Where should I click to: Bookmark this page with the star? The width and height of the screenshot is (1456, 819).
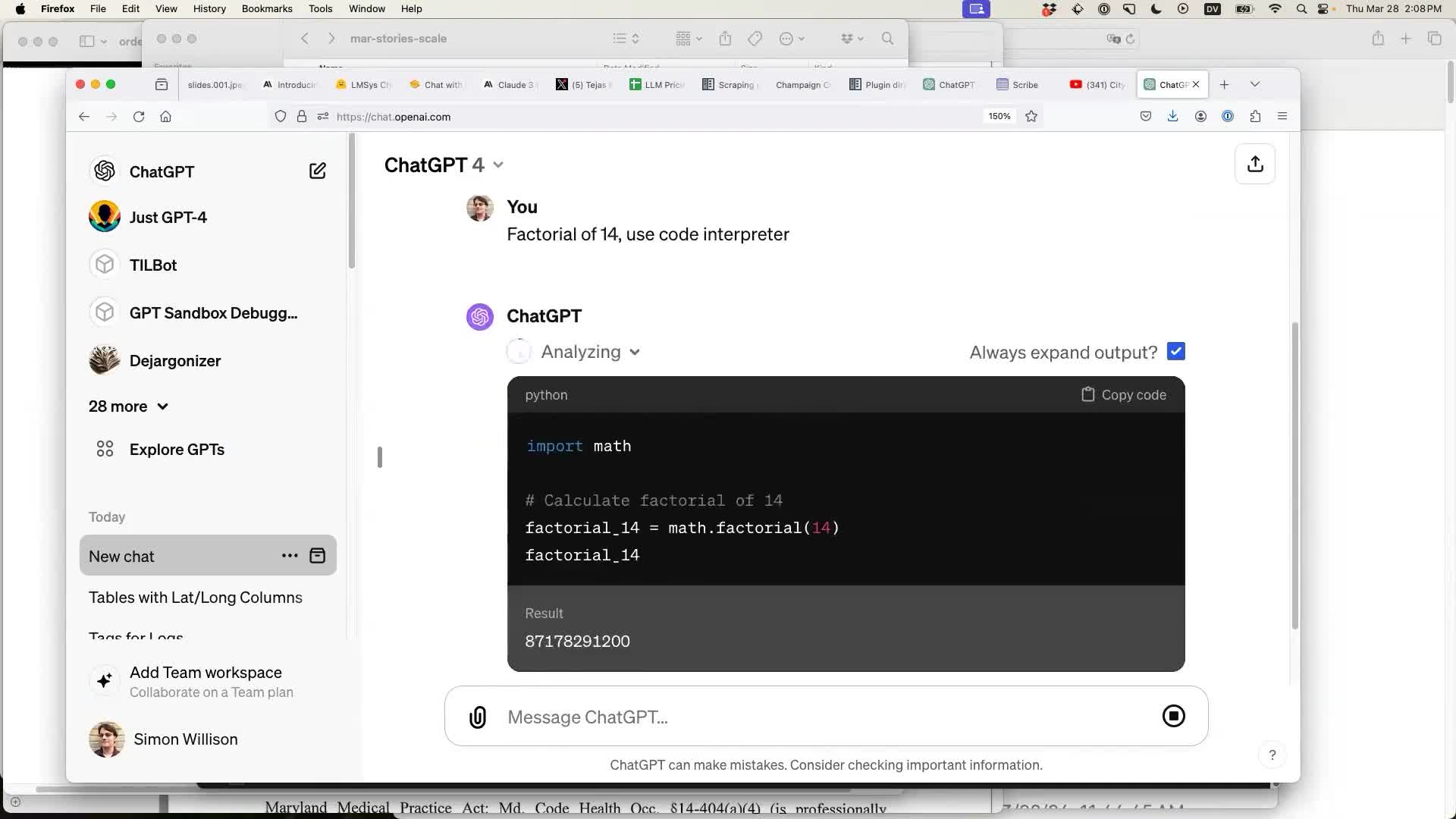[1031, 116]
